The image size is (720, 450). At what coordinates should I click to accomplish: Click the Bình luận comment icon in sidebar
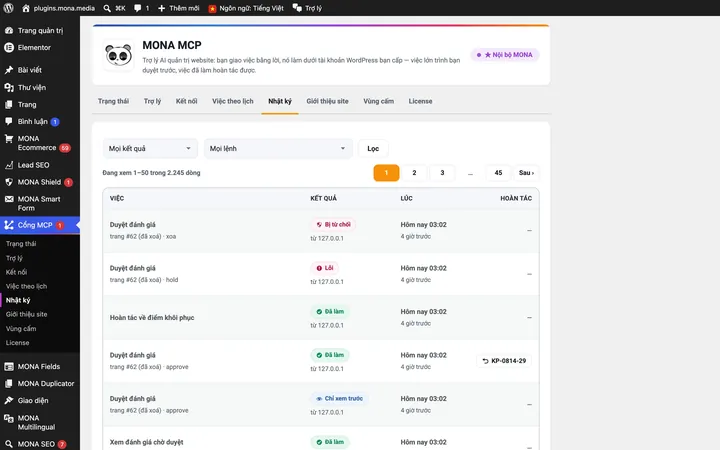9,121
